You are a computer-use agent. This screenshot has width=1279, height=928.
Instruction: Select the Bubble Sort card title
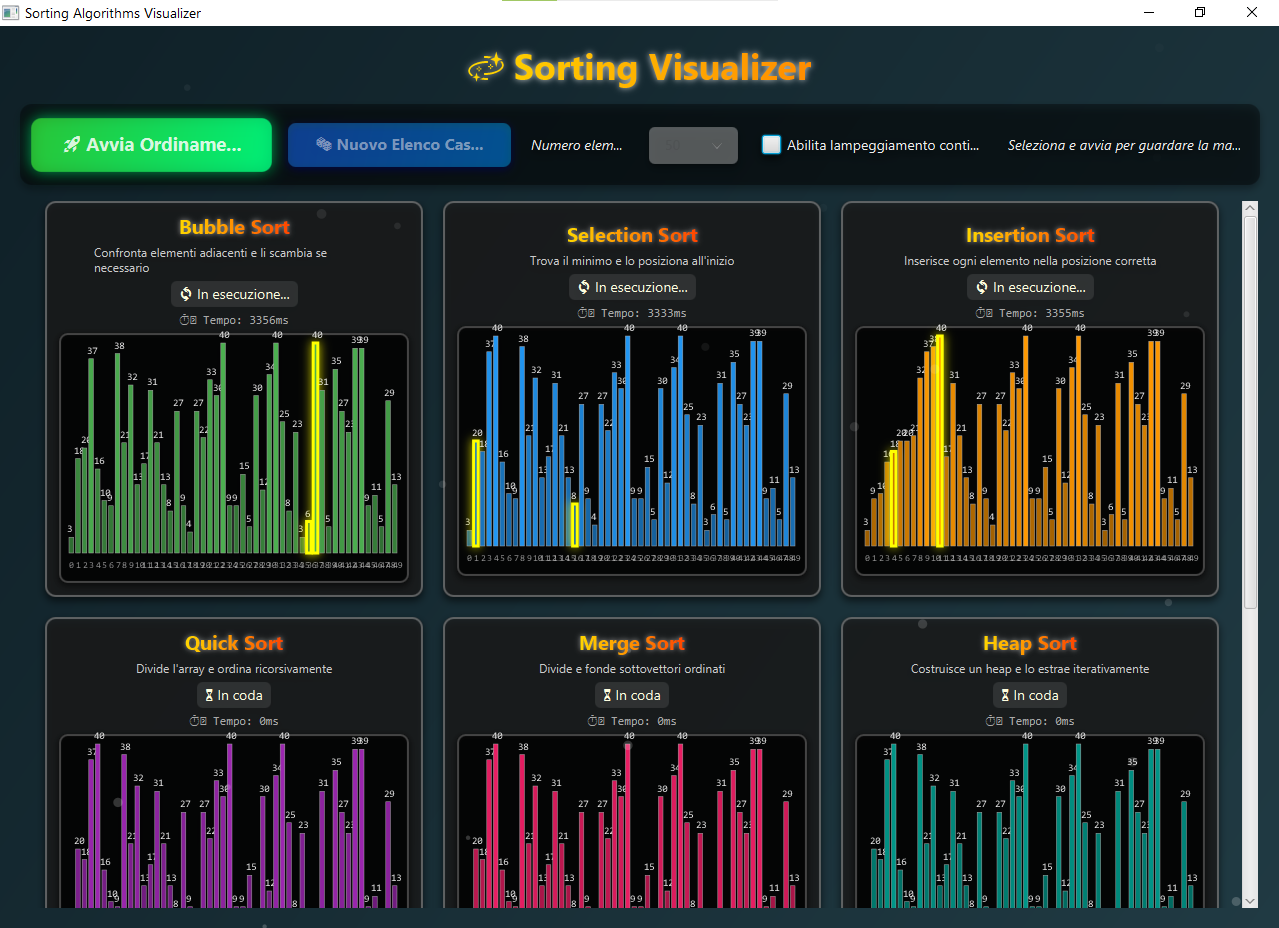234,227
